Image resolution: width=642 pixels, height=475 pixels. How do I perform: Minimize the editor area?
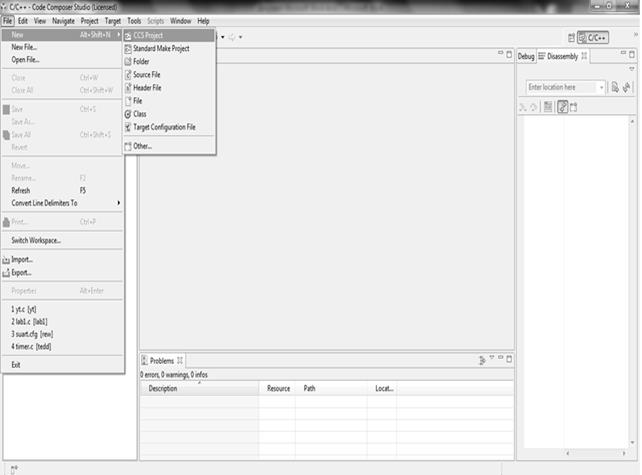tap(500, 53)
